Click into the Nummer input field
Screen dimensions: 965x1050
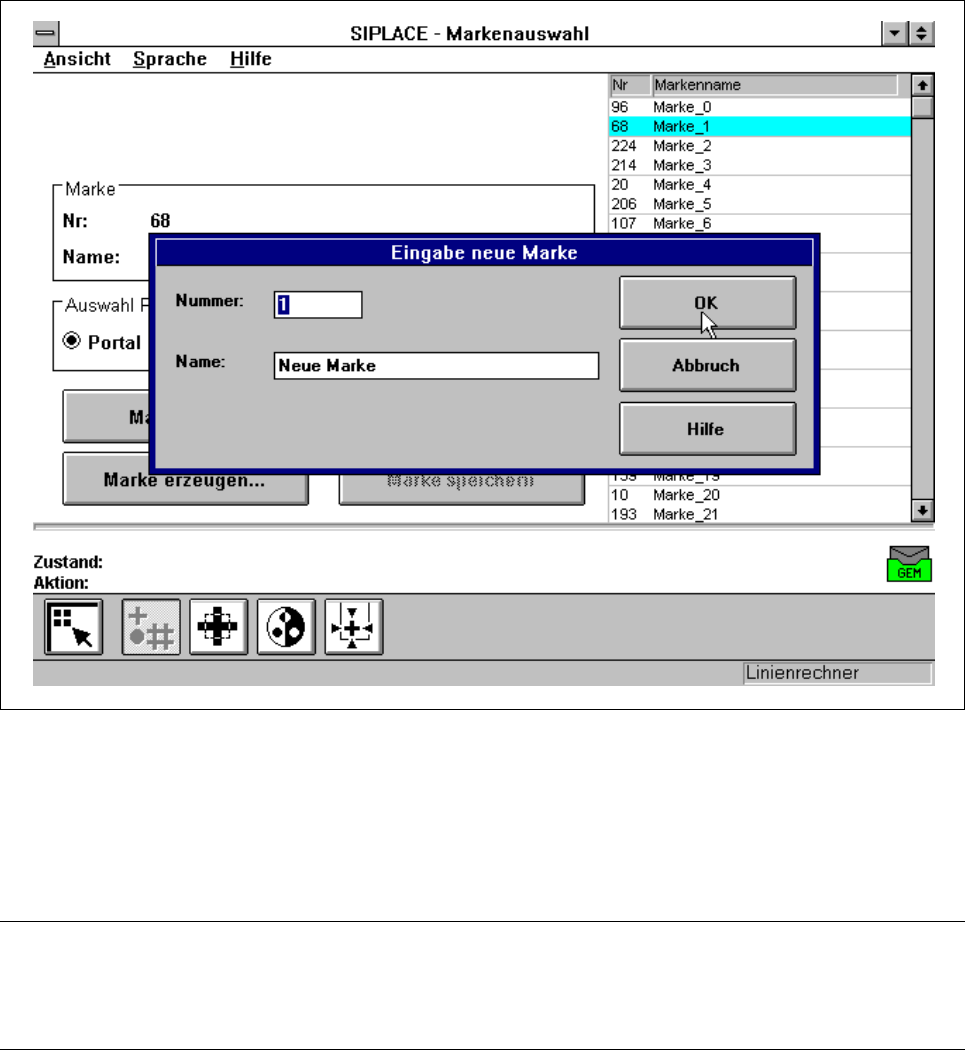tap(318, 305)
